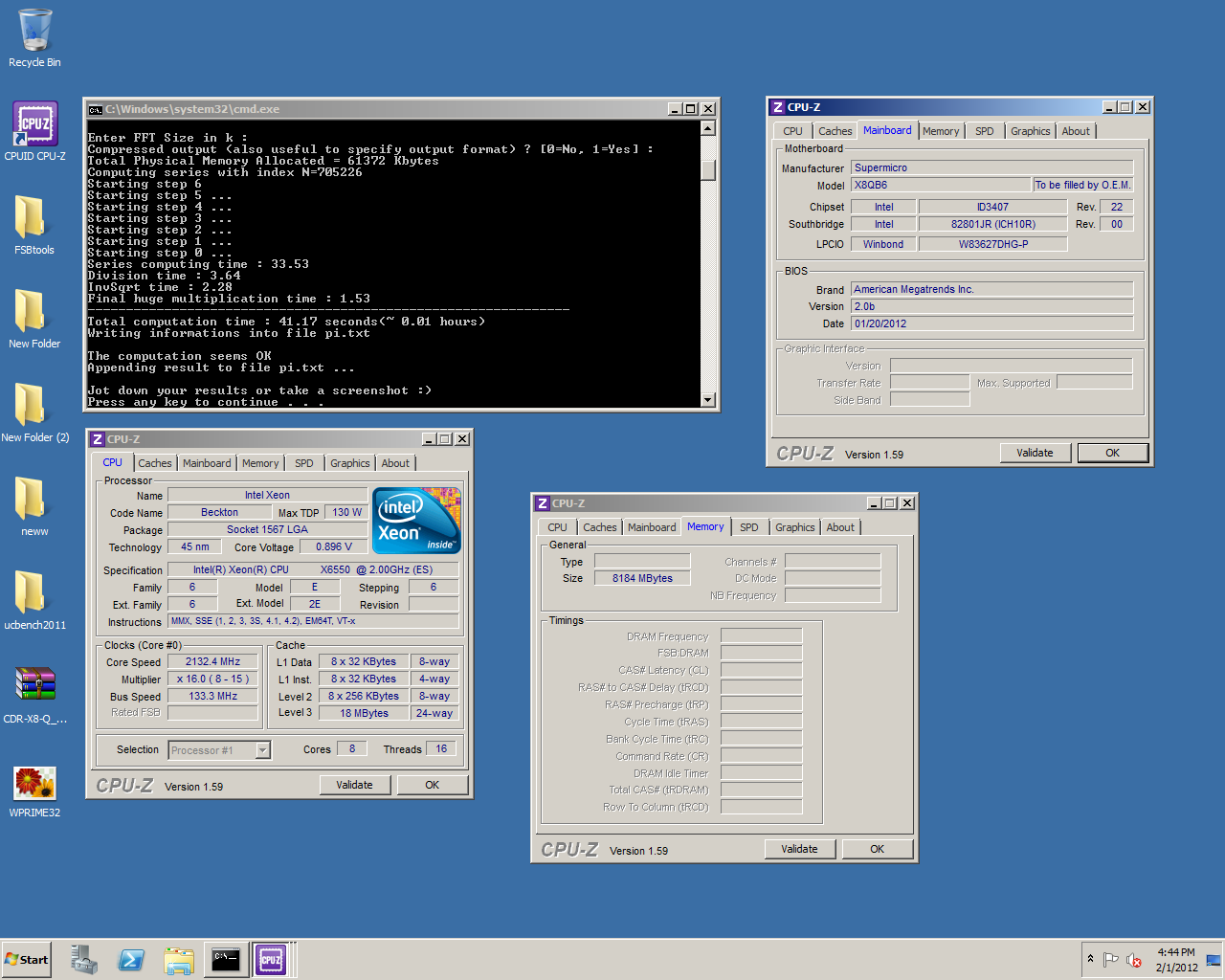Switch to CPU tab in Mainboard window
Image resolution: width=1225 pixels, height=980 pixels.
pos(793,131)
